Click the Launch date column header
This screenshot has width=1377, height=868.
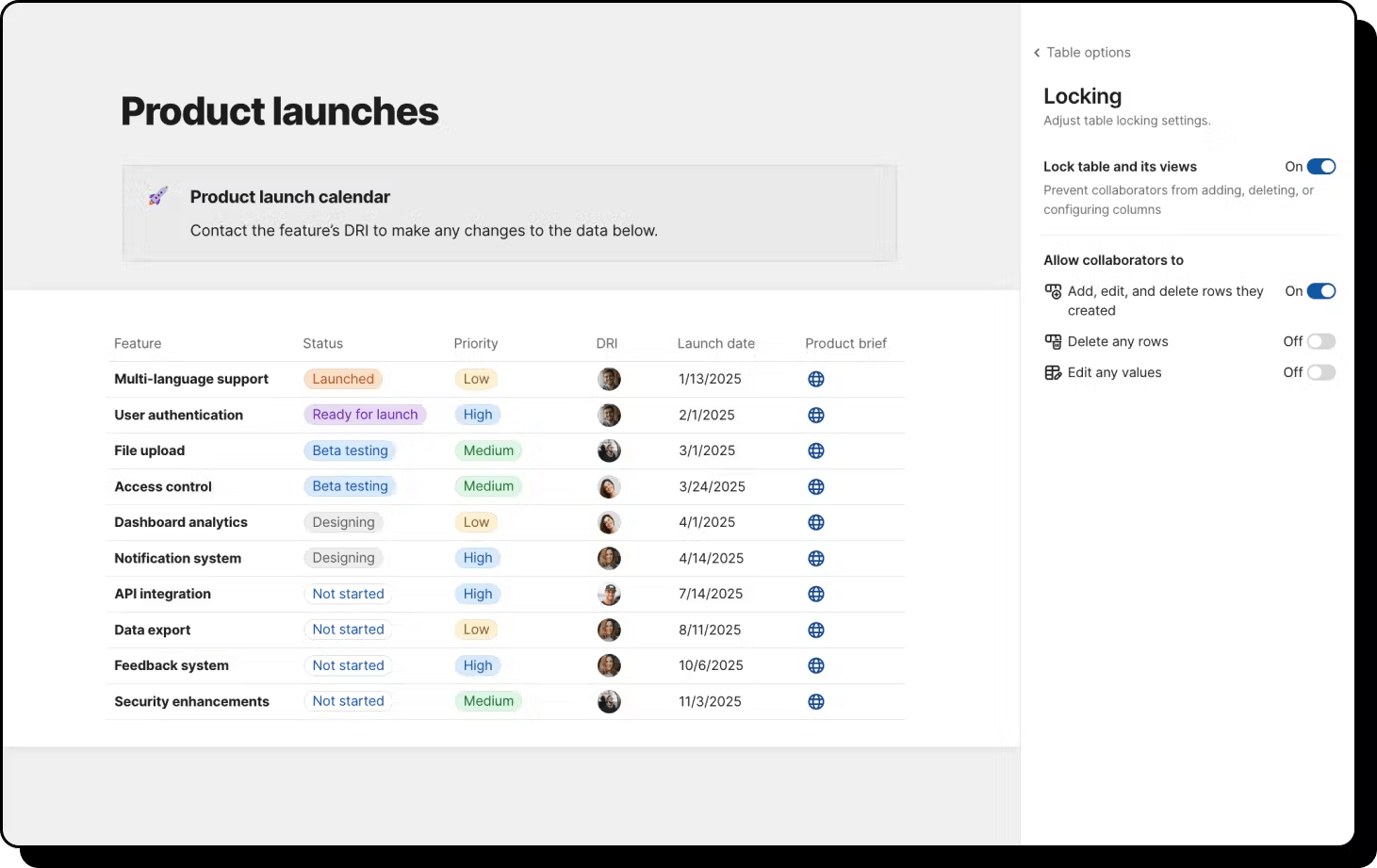pos(716,344)
